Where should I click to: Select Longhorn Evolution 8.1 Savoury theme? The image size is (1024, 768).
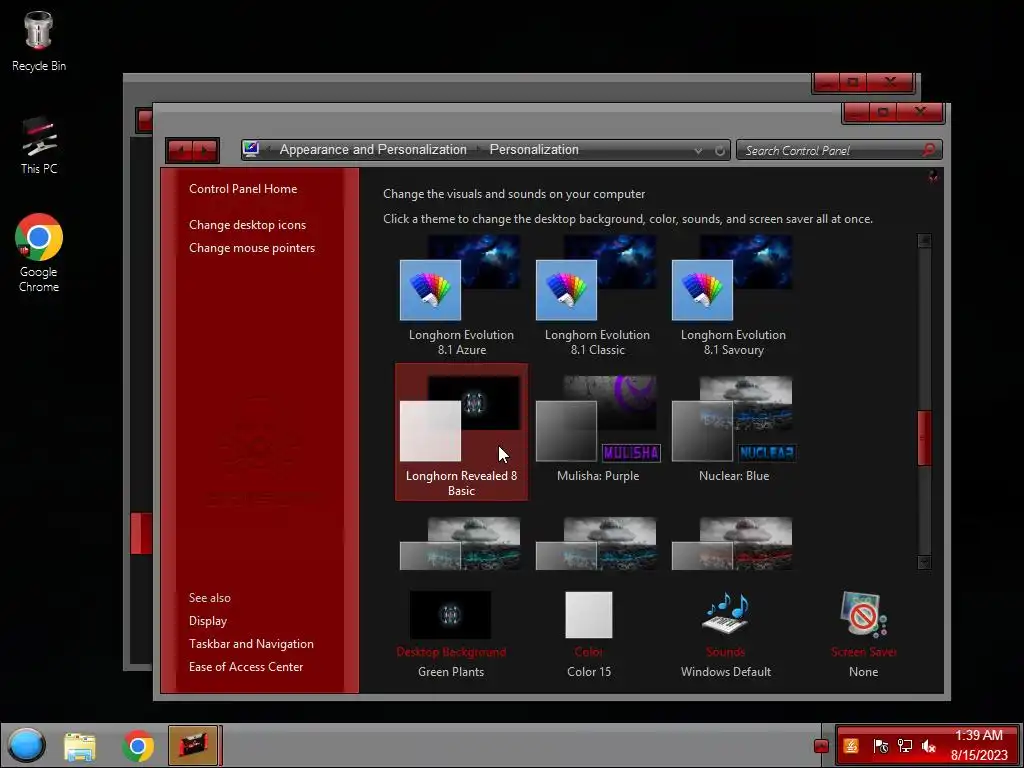click(733, 296)
